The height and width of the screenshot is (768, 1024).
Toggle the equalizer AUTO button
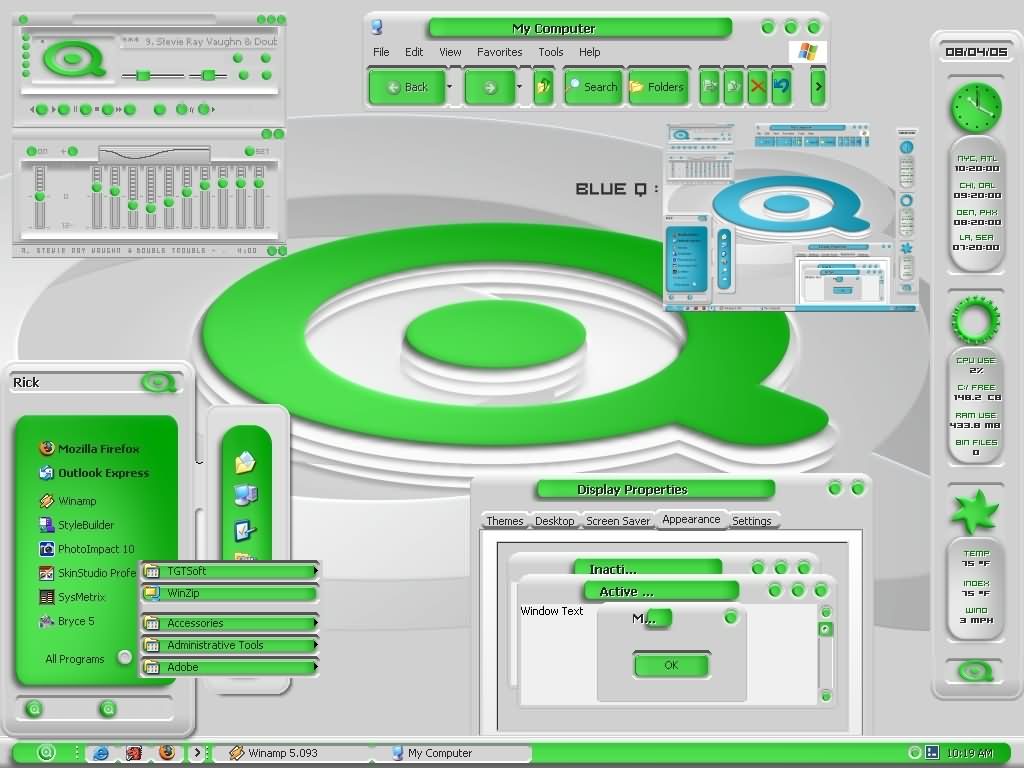(x=72, y=152)
